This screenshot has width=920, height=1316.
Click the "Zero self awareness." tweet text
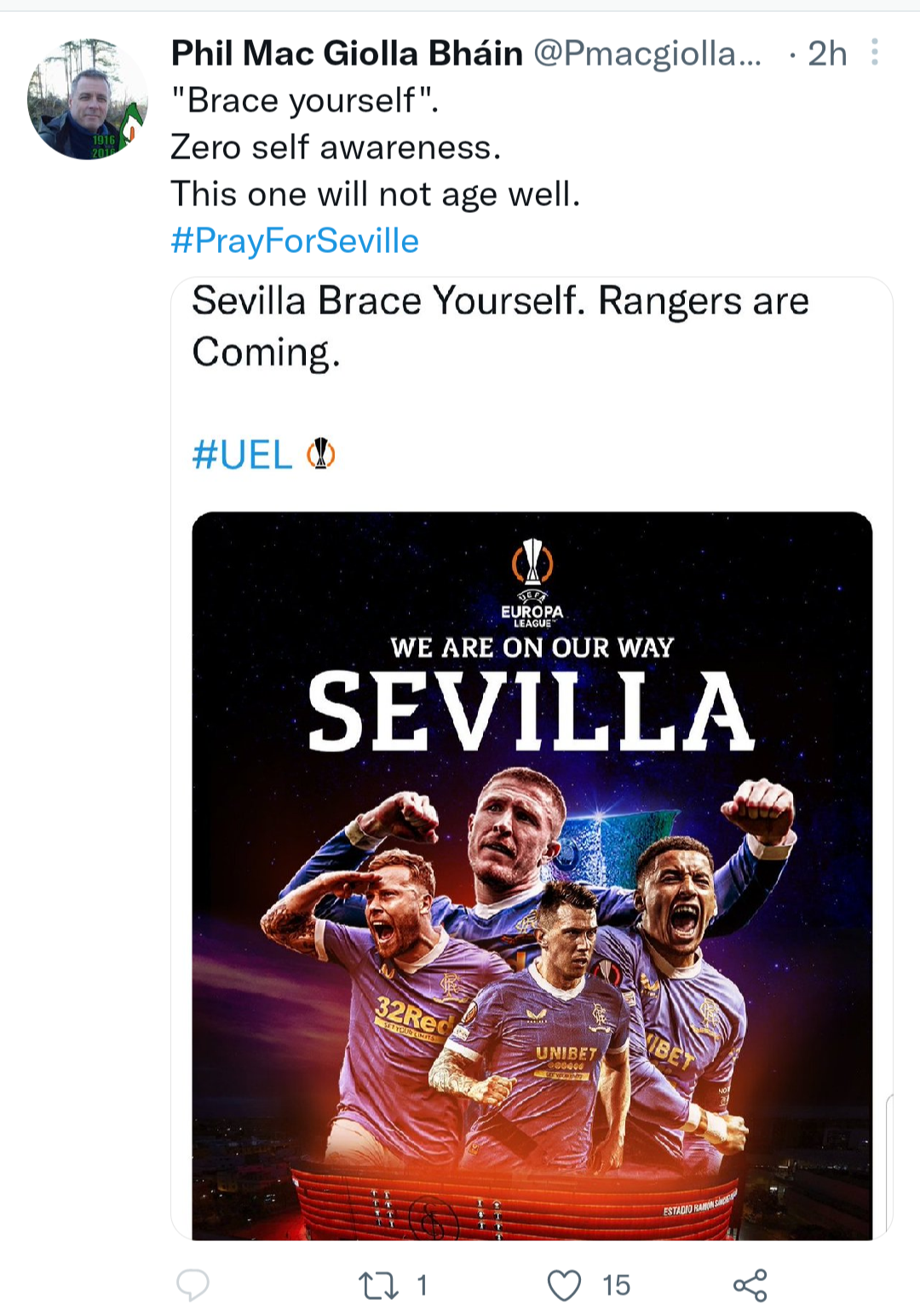click(336, 147)
